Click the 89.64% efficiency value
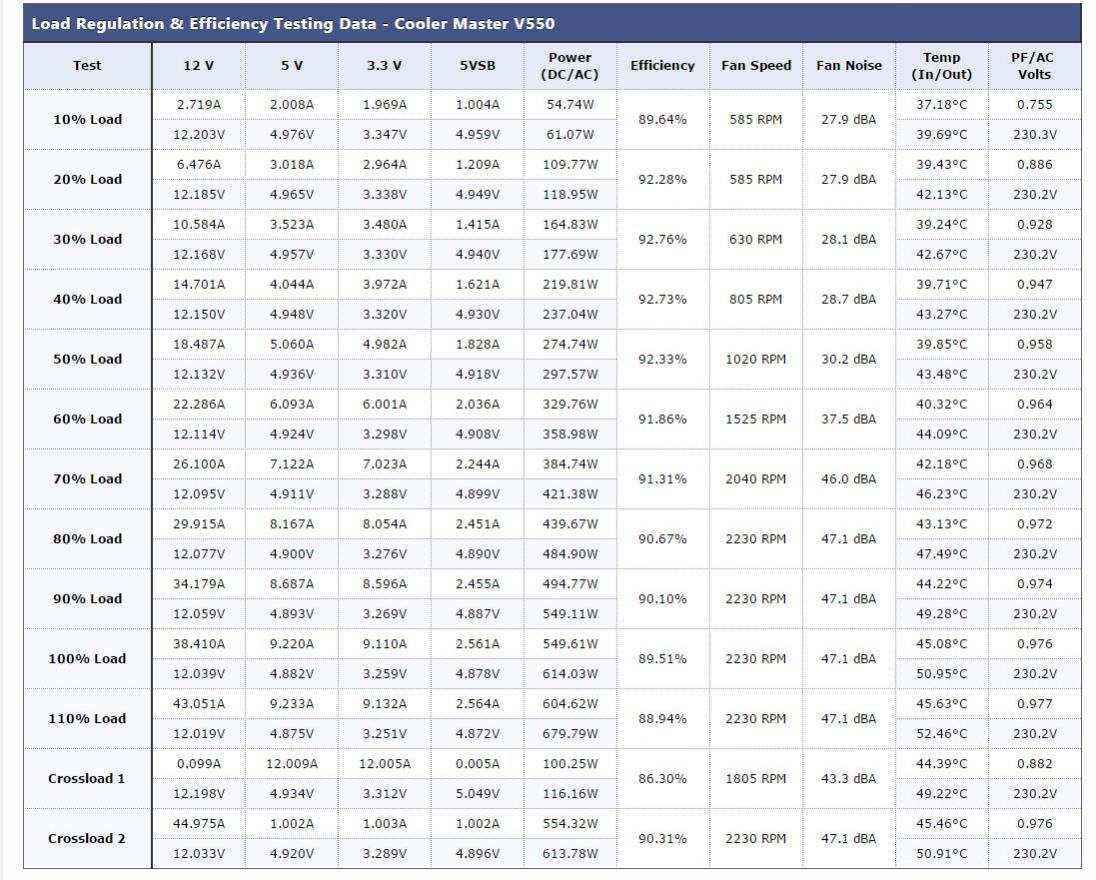 tap(663, 120)
